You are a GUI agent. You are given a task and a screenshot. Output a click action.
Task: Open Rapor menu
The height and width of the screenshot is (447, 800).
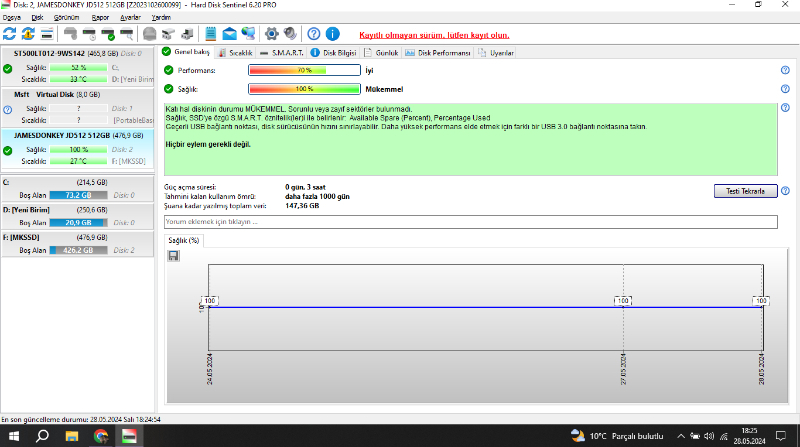pos(100,17)
